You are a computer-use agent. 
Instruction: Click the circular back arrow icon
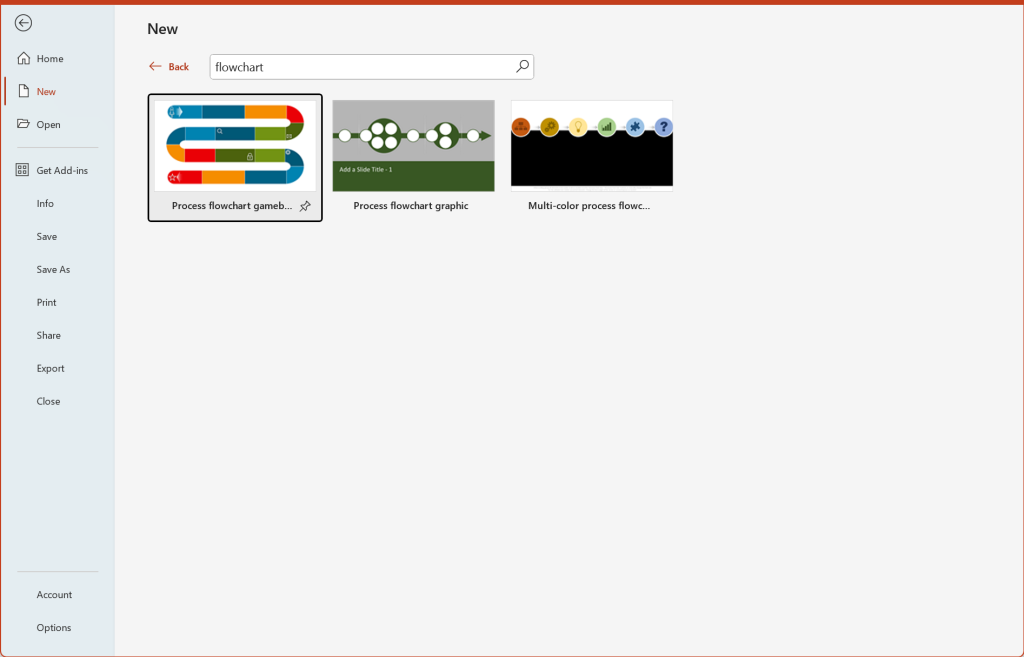pos(24,24)
